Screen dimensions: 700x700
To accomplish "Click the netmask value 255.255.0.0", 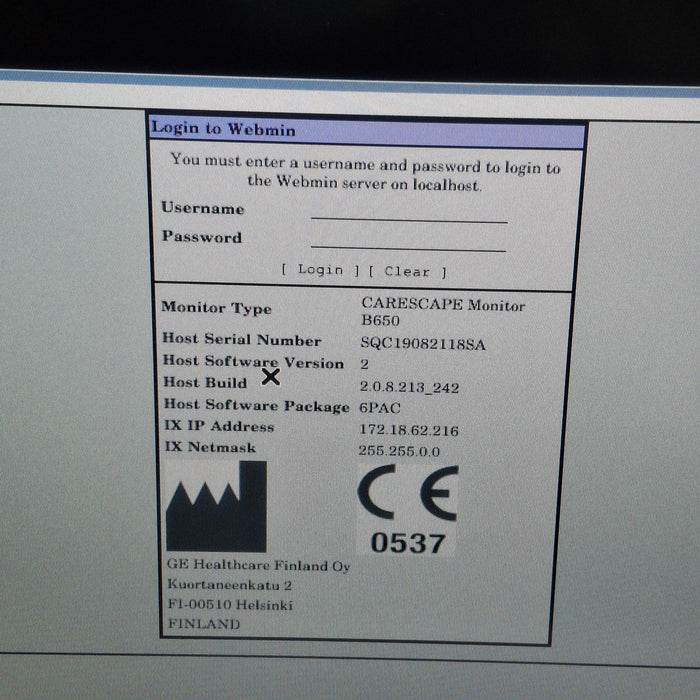I will tap(399, 450).
